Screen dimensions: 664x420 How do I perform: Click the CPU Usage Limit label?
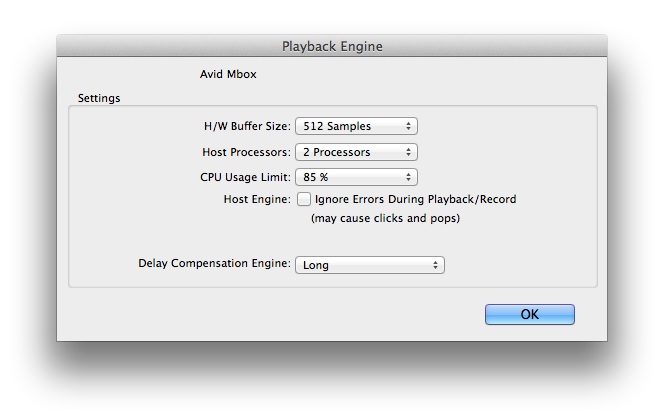(246, 177)
